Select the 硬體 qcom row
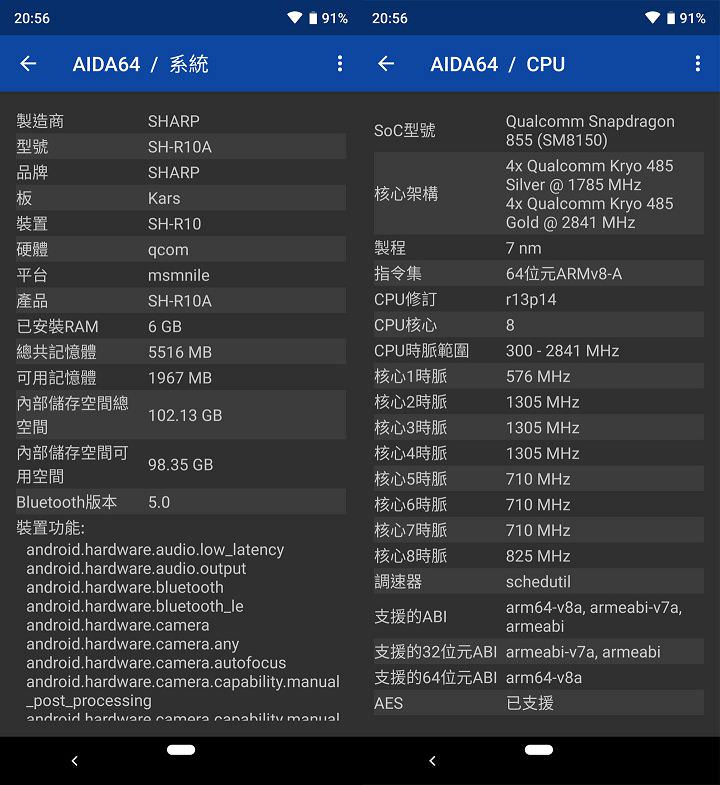Screen dimensions: 720x785 pyautogui.click(x=181, y=249)
